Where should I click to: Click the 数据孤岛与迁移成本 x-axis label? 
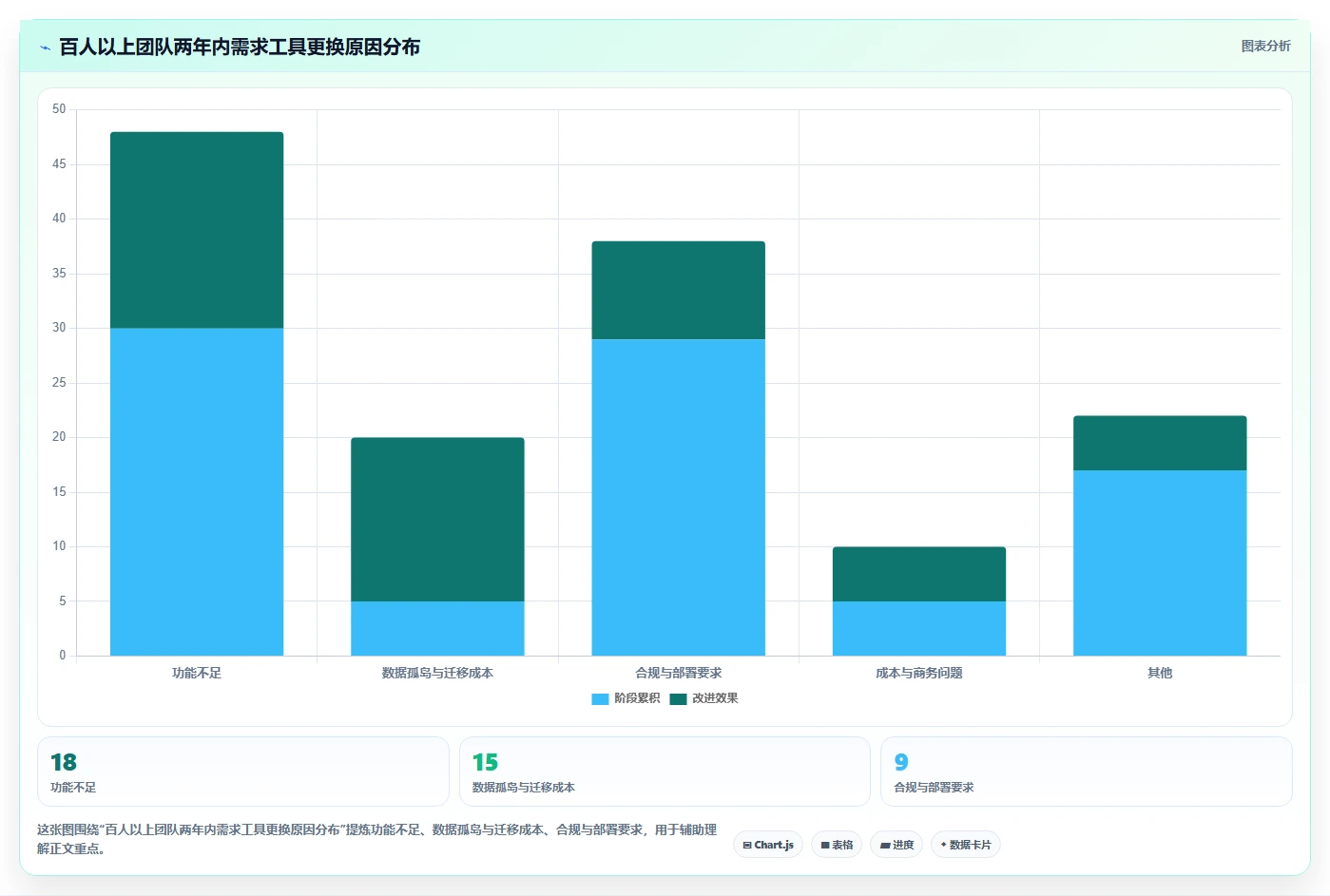point(437,673)
